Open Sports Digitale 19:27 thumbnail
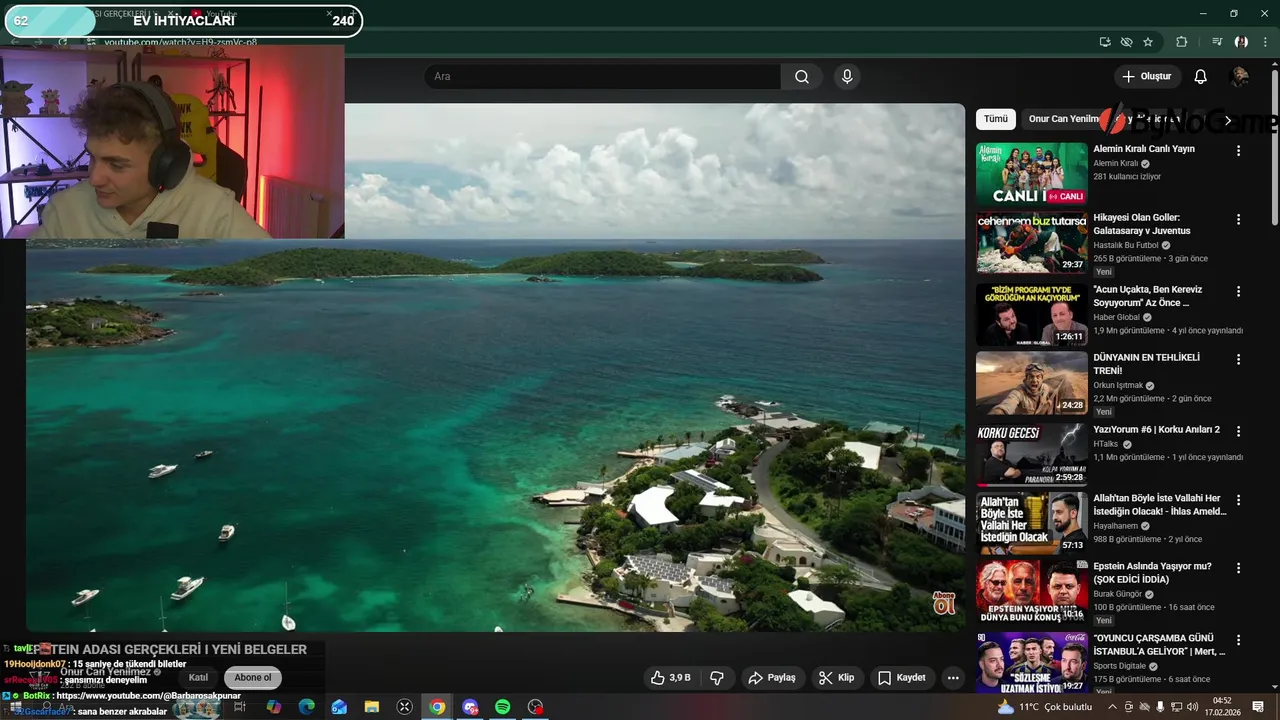Viewport: 1280px width, 720px height. click(x=1031, y=662)
